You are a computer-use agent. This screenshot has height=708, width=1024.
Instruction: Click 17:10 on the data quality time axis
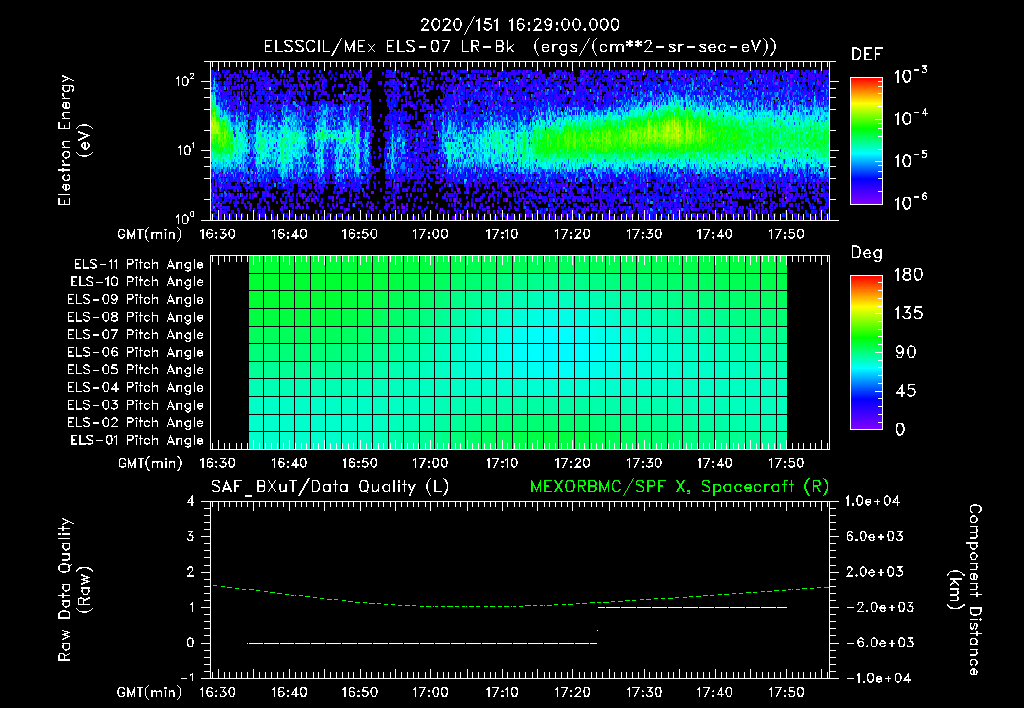click(x=502, y=692)
